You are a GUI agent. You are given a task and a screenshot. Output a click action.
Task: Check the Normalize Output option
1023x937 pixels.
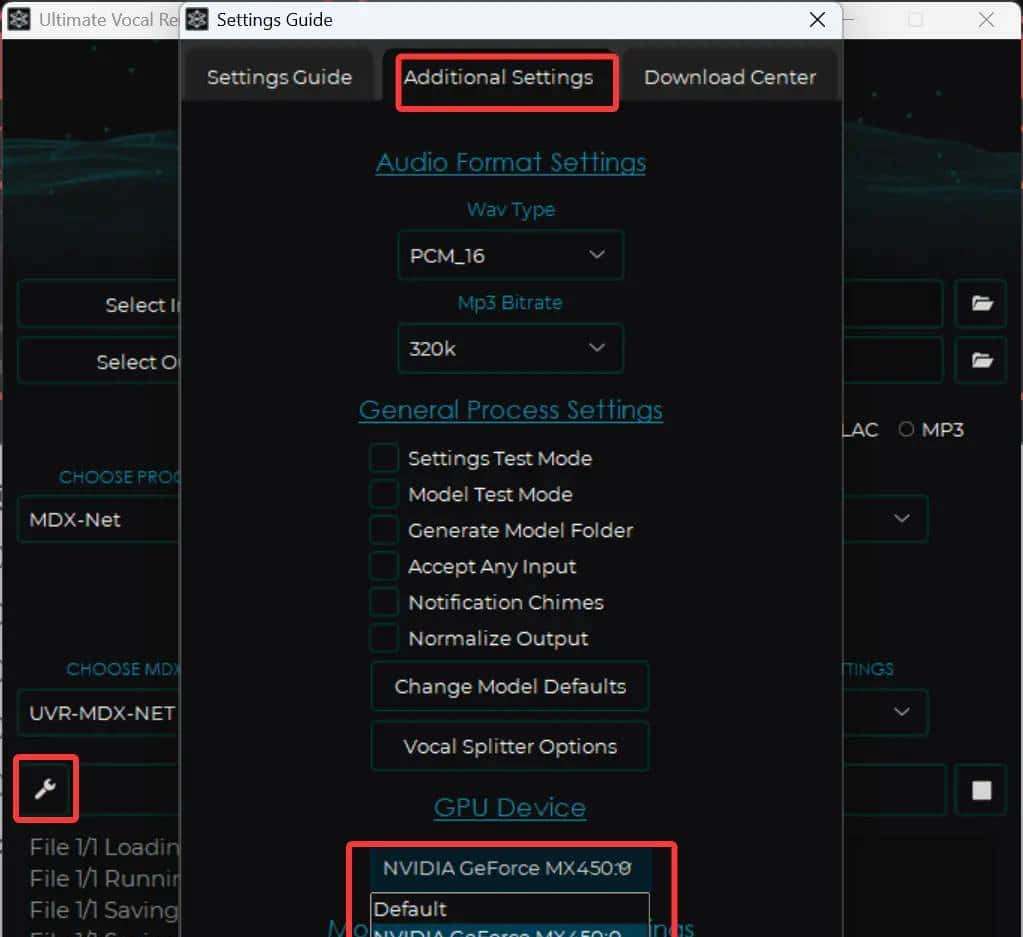(384, 638)
